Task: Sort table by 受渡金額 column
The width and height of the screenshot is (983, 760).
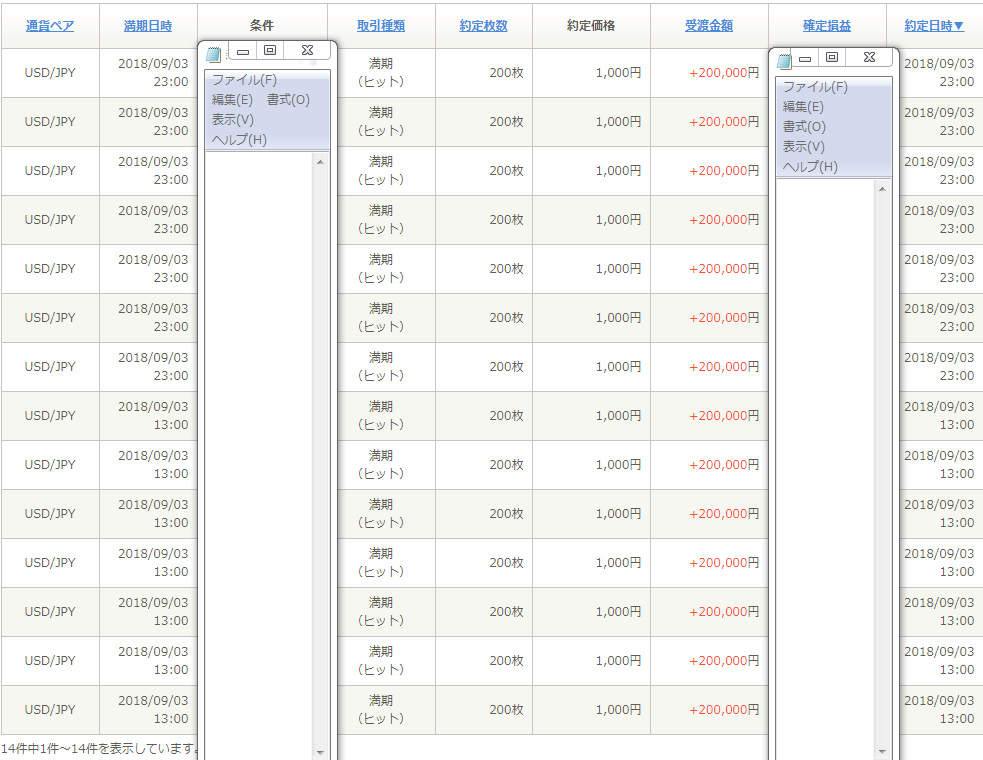Action: pyautogui.click(x=709, y=26)
